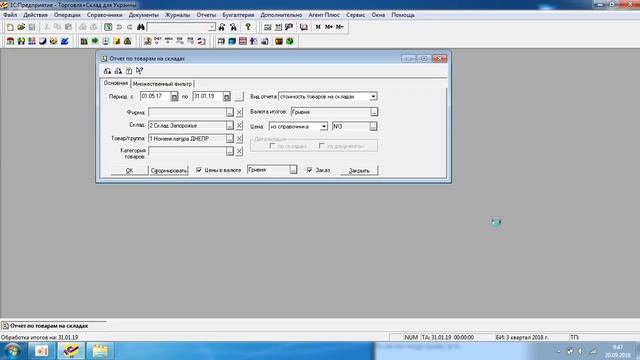Click the Open file folder icon

point(21,27)
